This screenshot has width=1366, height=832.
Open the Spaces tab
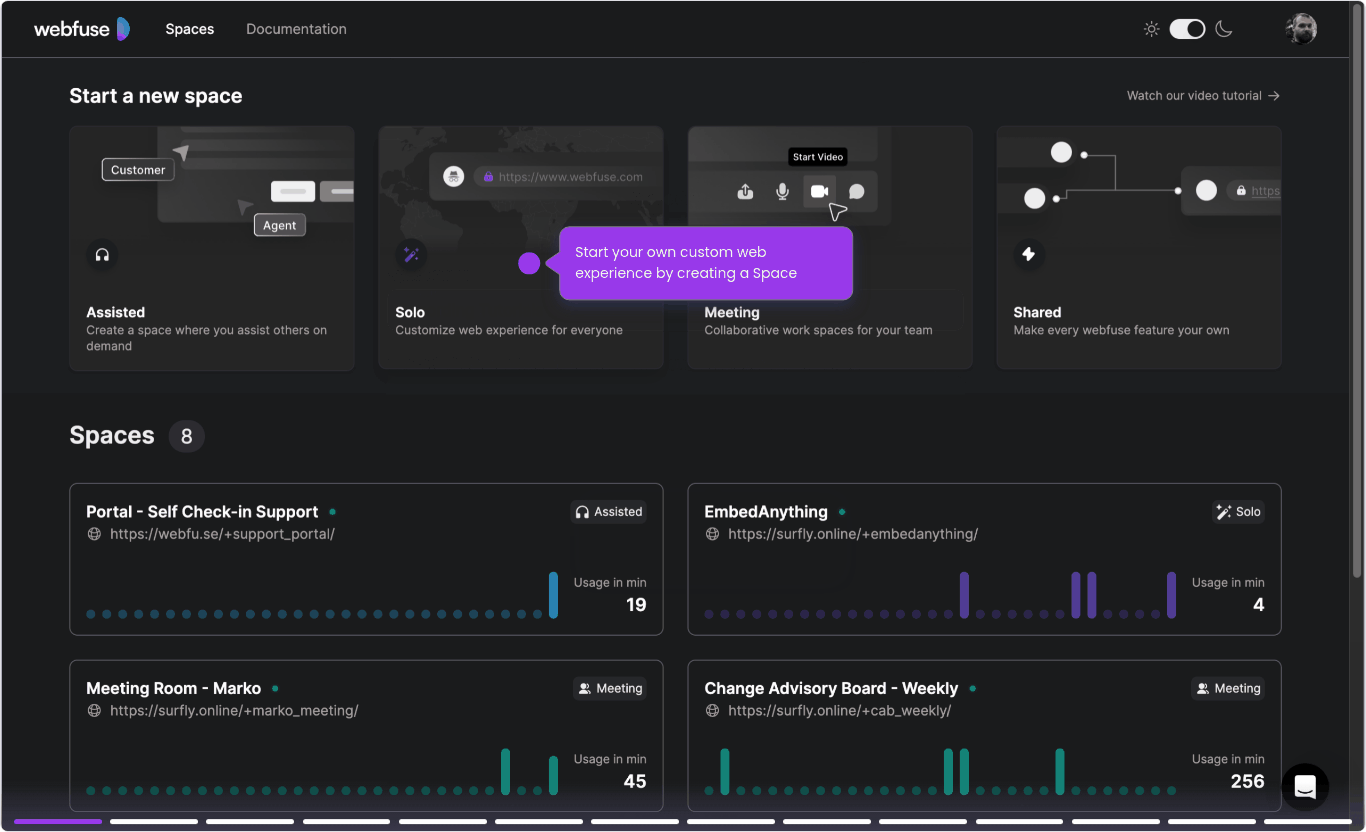point(190,29)
